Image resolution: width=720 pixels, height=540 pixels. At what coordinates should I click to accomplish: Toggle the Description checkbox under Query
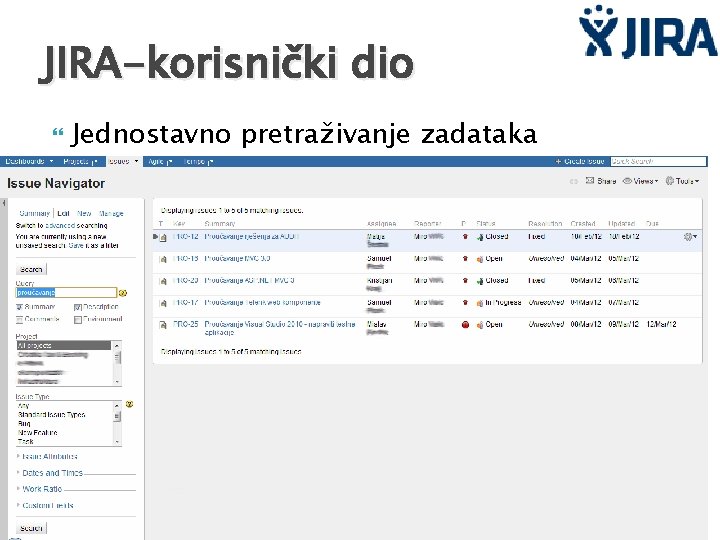click(78, 307)
